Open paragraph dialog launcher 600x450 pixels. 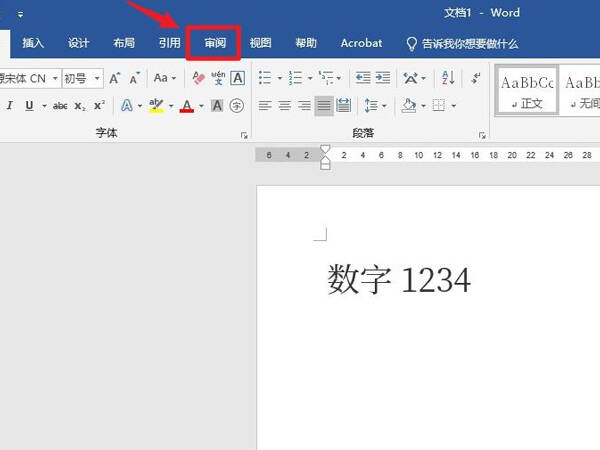[x=482, y=135]
